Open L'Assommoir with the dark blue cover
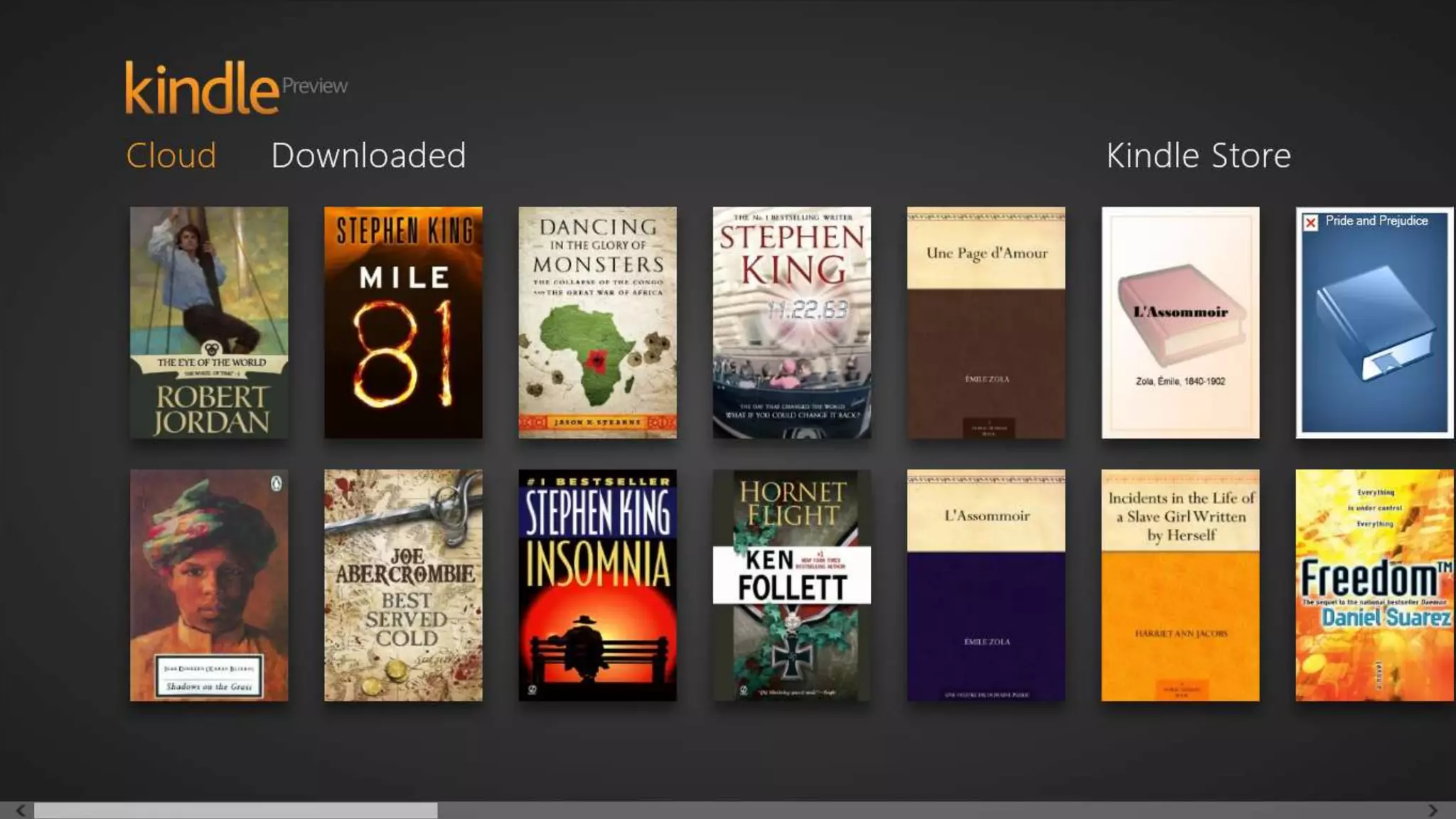The width and height of the screenshot is (1456, 819). [x=986, y=584]
